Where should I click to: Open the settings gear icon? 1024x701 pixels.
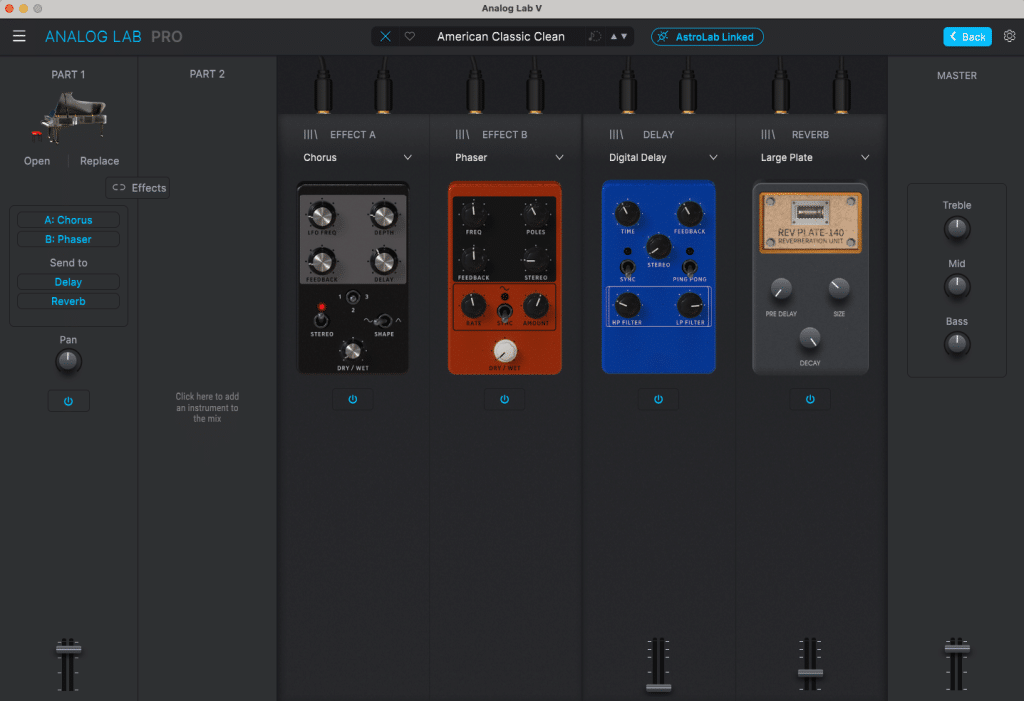(1009, 35)
